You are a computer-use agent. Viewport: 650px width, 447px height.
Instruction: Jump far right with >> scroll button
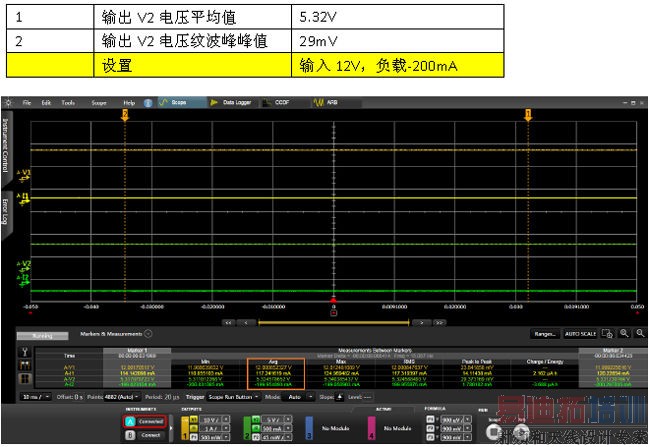(x=439, y=322)
